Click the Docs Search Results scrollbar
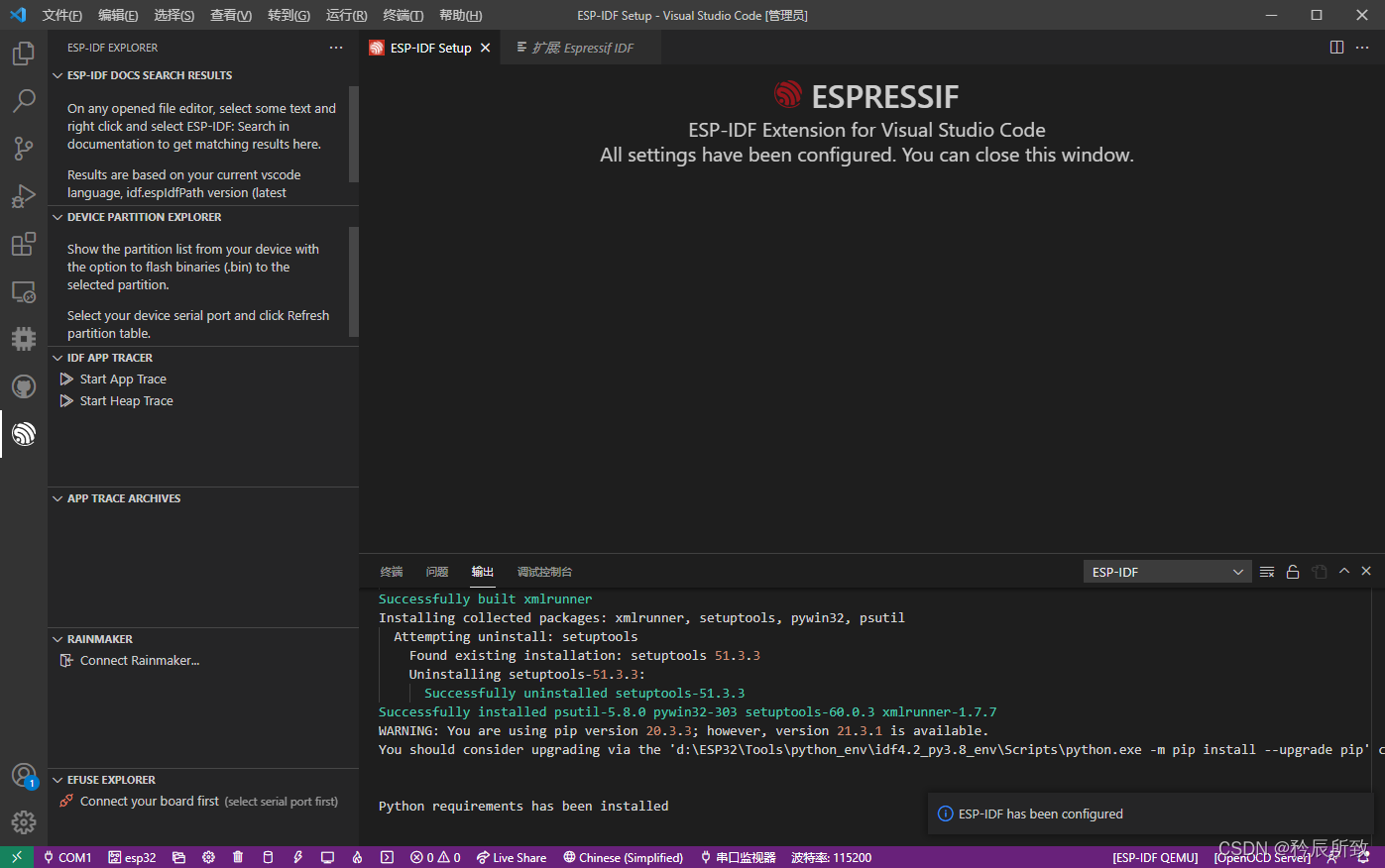This screenshot has height=868, width=1385. pos(354,135)
